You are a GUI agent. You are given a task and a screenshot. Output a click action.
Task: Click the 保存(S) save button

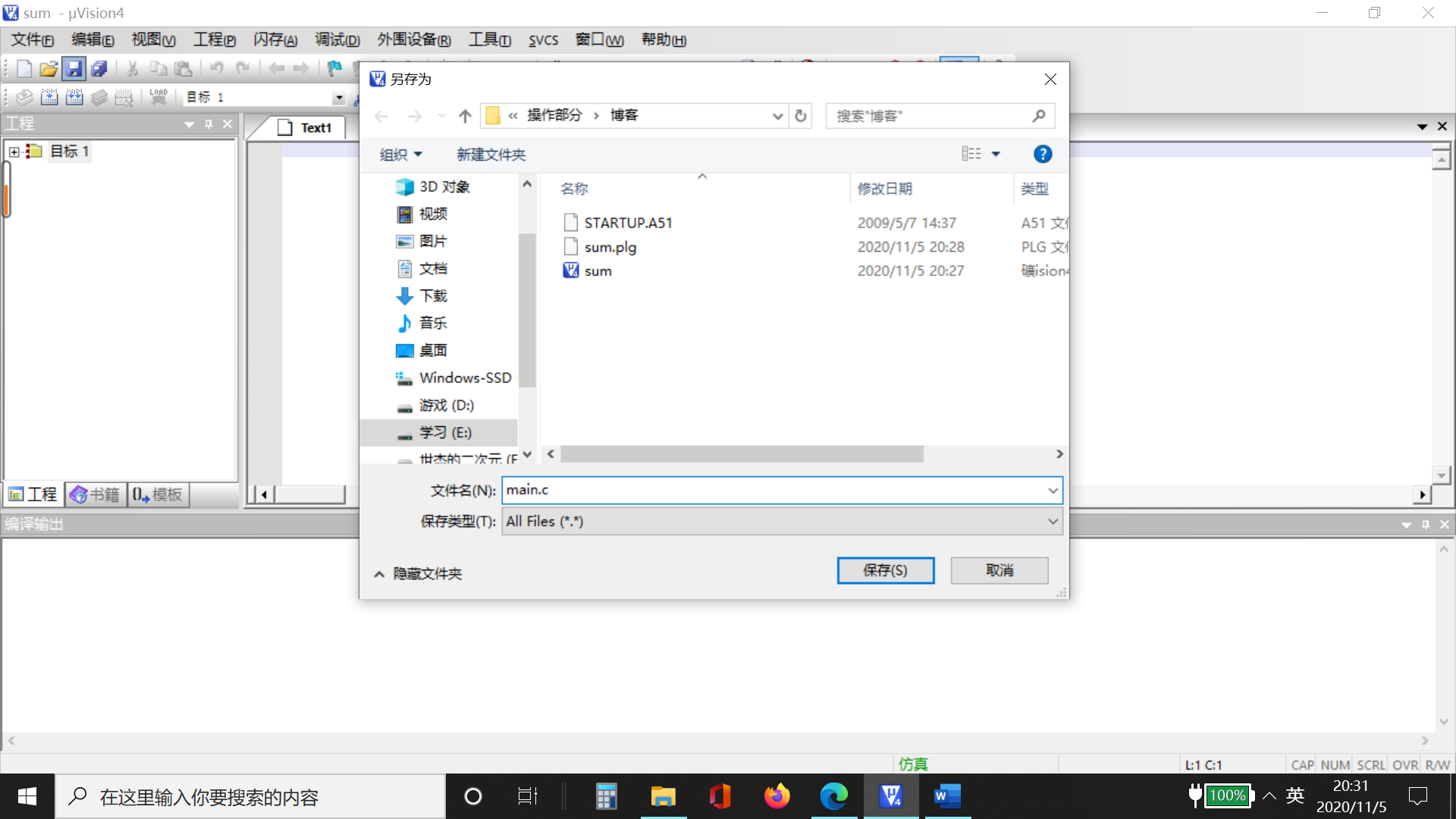pos(885,570)
